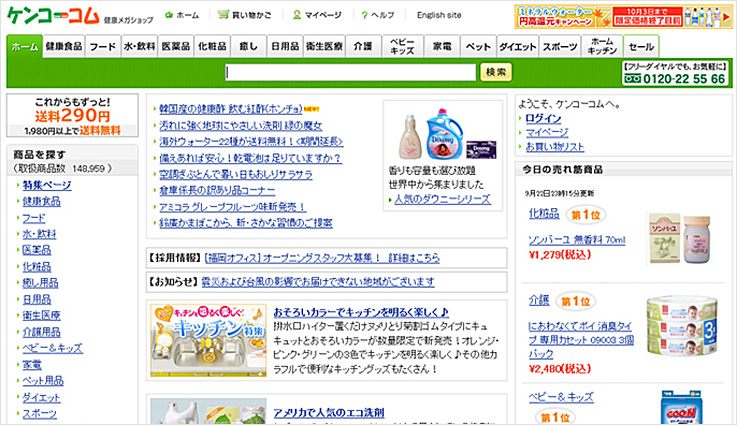Open sidebar ベビー&キッズ category
The height and width of the screenshot is (425, 737).
[53, 348]
